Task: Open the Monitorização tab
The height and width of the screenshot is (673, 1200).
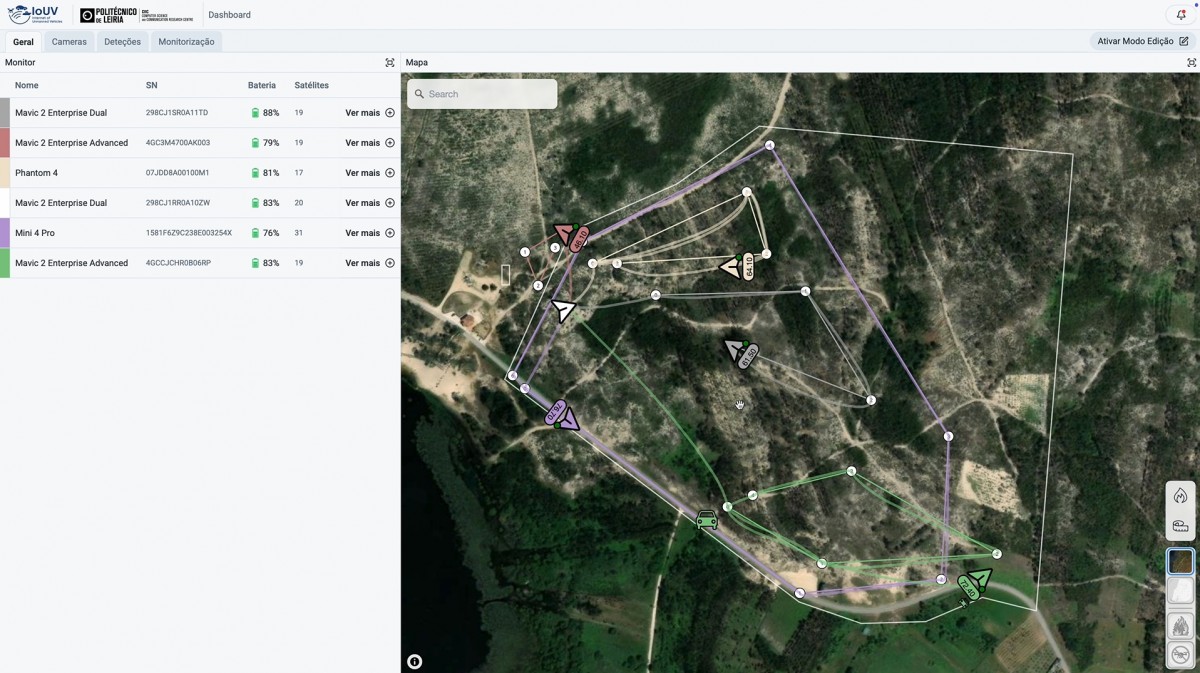Action: (186, 41)
